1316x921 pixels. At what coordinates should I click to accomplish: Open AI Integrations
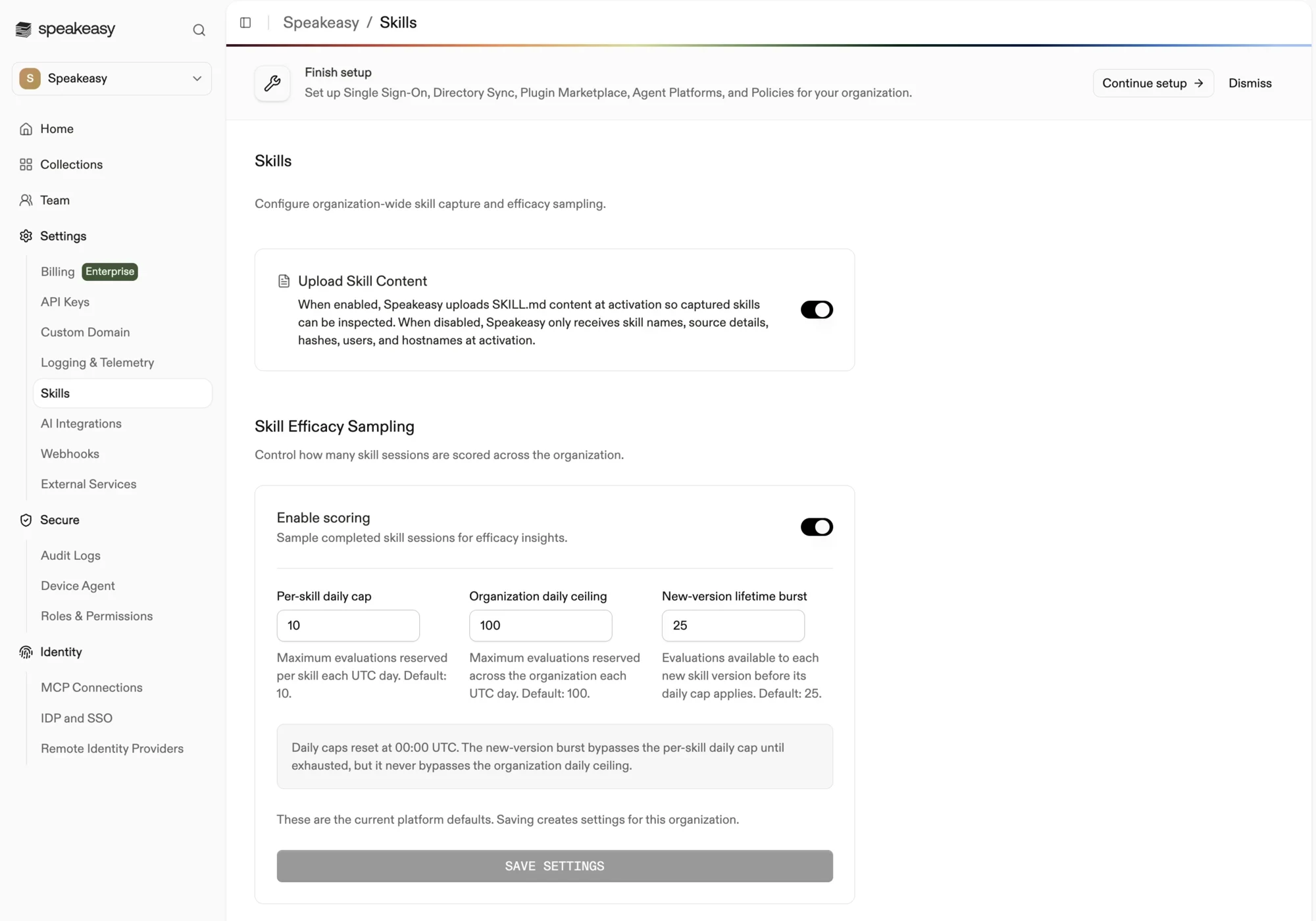coord(81,424)
